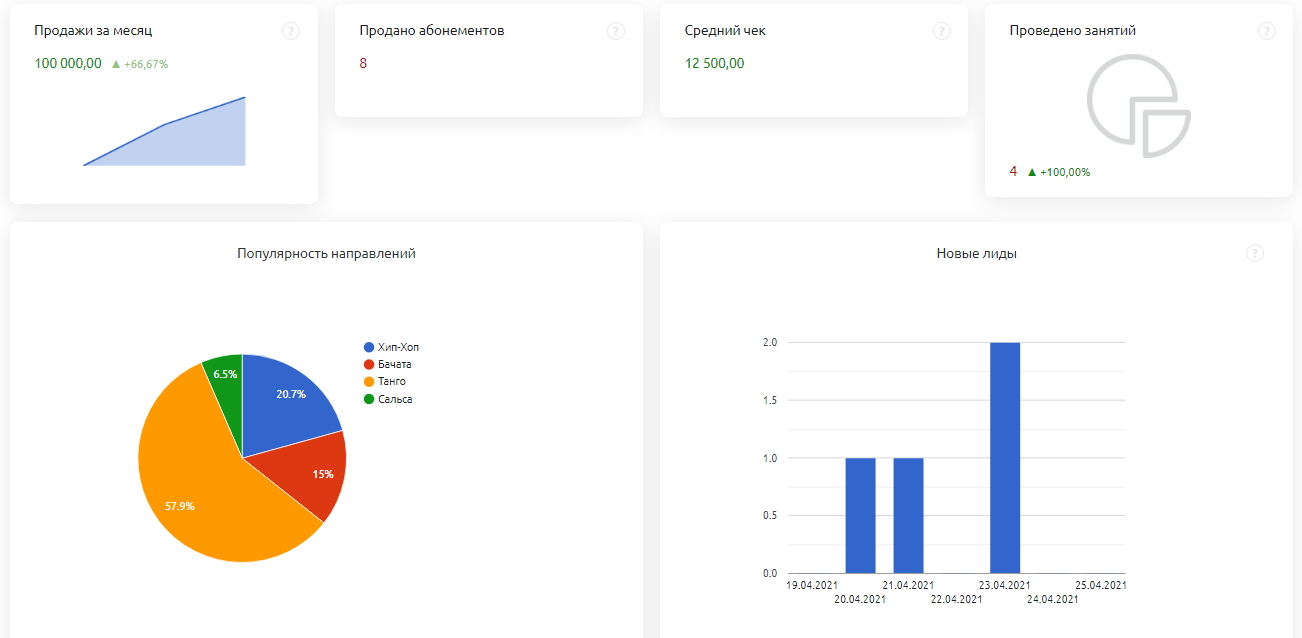The height and width of the screenshot is (638, 1302).
Task: Click question mark icon on Средний чек card
Action: 941,31
